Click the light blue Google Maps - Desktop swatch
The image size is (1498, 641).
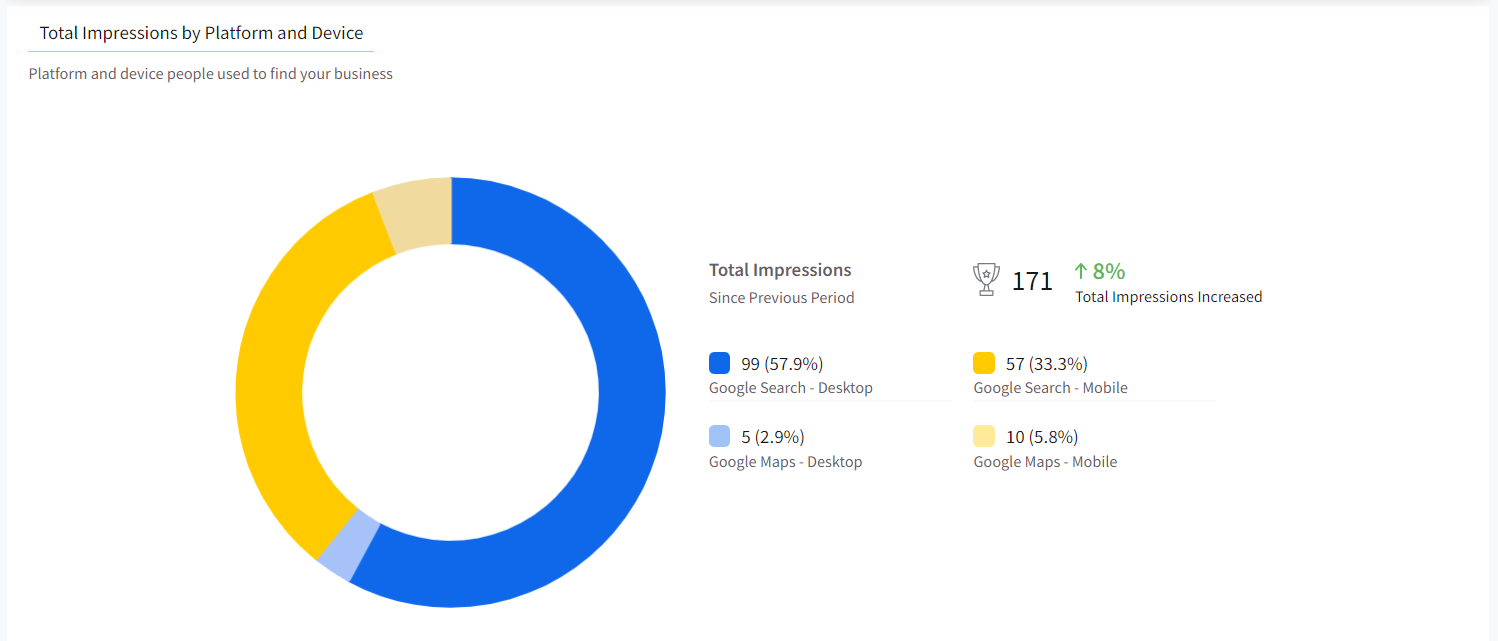coord(719,436)
